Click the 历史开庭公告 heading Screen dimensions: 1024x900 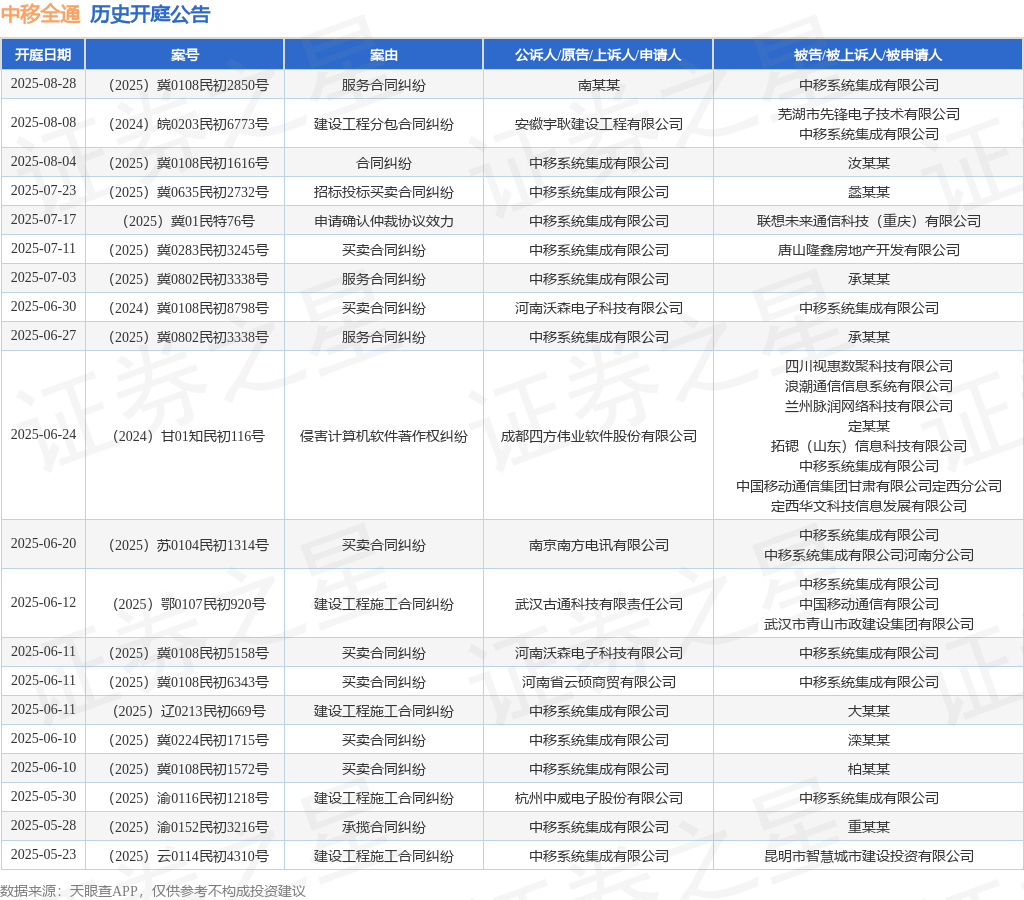150,14
